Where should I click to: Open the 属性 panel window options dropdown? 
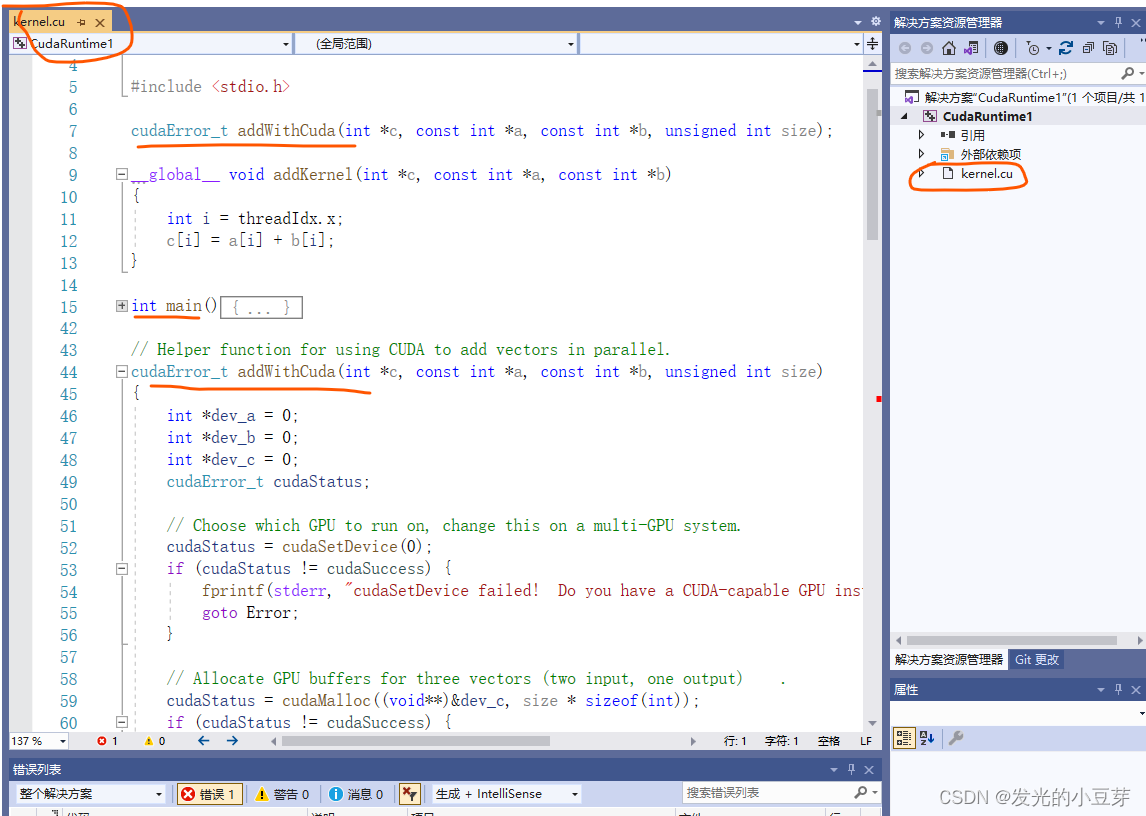[1101, 690]
